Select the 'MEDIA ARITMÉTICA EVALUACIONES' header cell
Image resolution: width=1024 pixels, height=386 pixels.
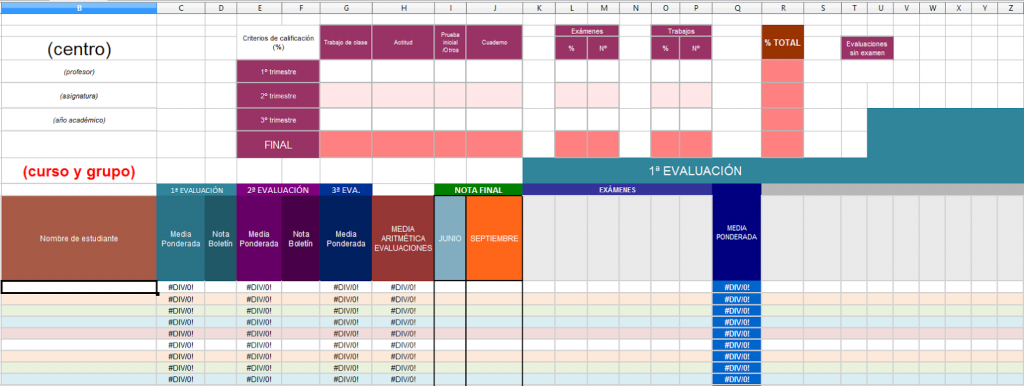pyautogui.click(x=403, y=238)
